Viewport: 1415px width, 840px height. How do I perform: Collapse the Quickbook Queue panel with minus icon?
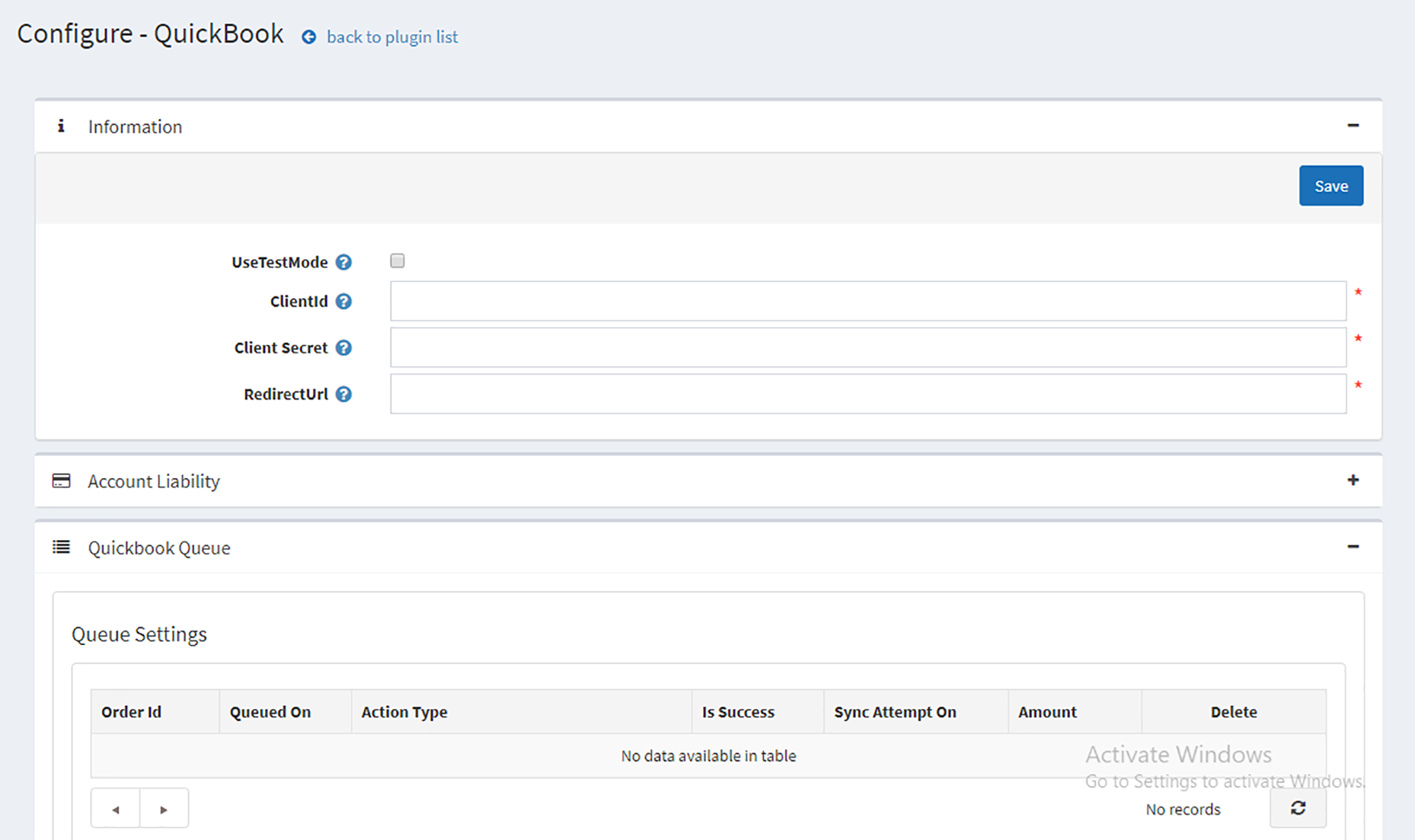pos(1353,547)
